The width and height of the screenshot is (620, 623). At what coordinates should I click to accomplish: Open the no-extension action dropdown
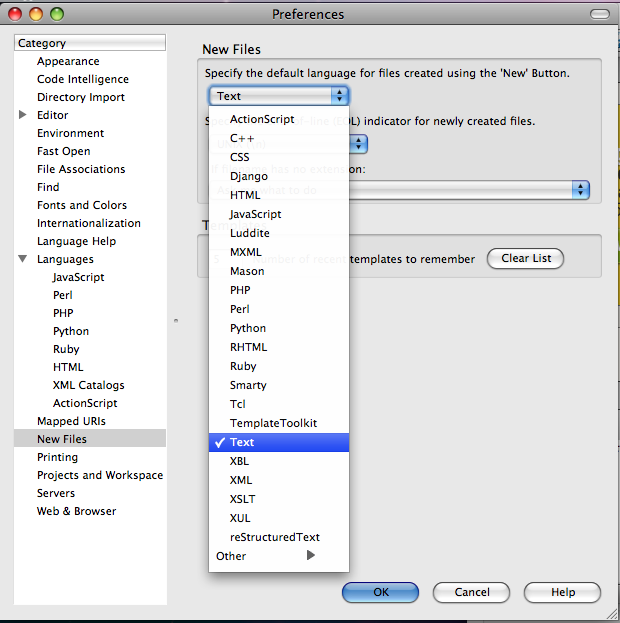580,190
